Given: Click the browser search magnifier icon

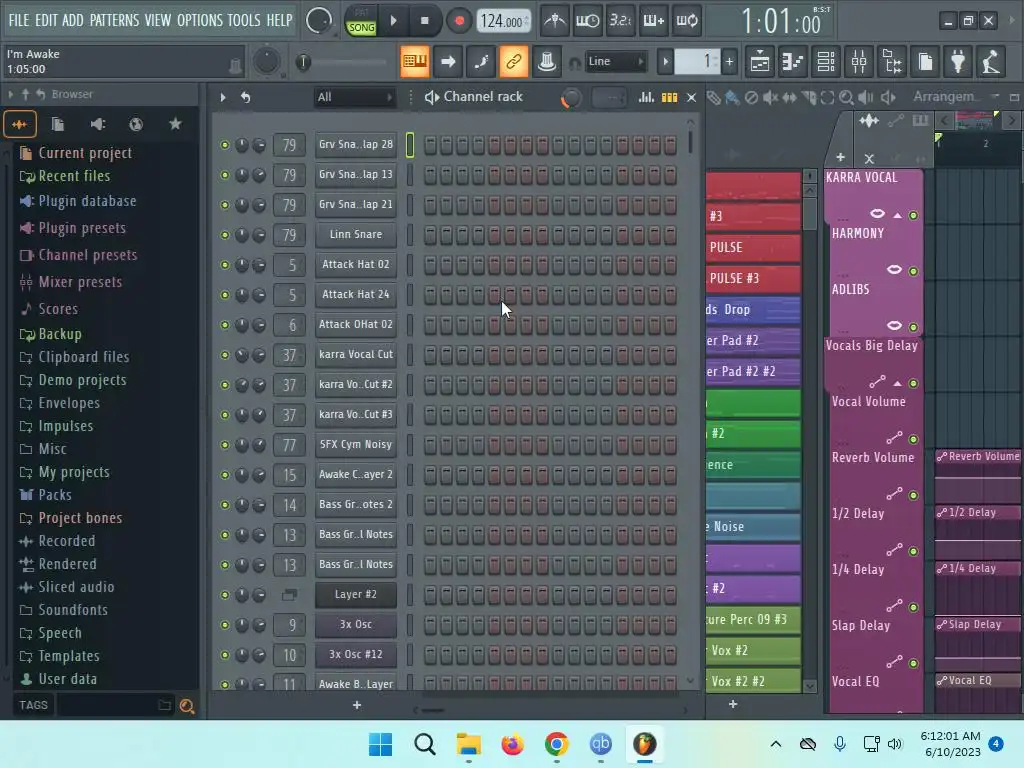Looking at the screenshot, I should pyautogui.click(x=187, y=706).
